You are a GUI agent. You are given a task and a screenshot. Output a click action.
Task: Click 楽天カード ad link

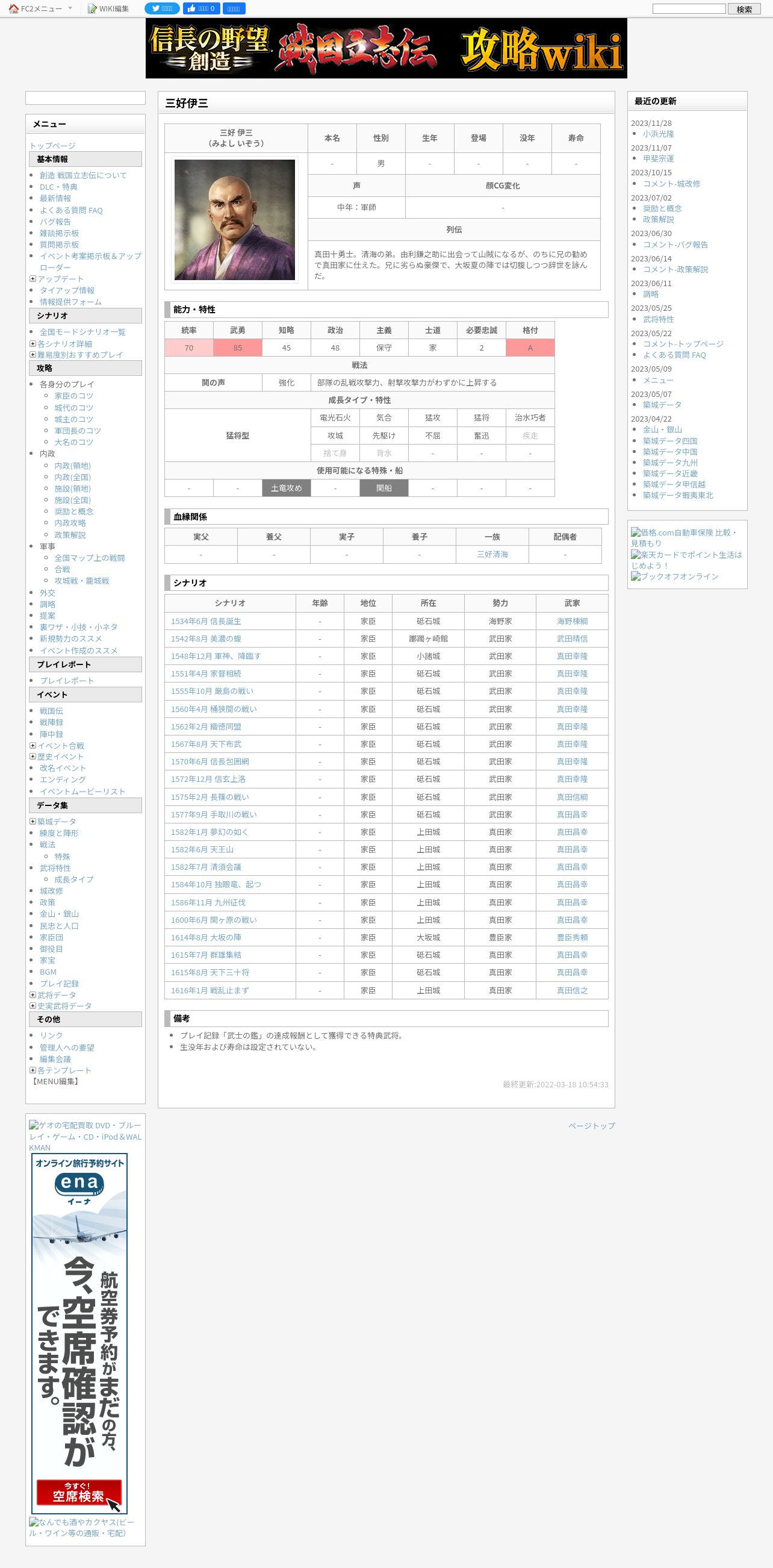point(686,560)
